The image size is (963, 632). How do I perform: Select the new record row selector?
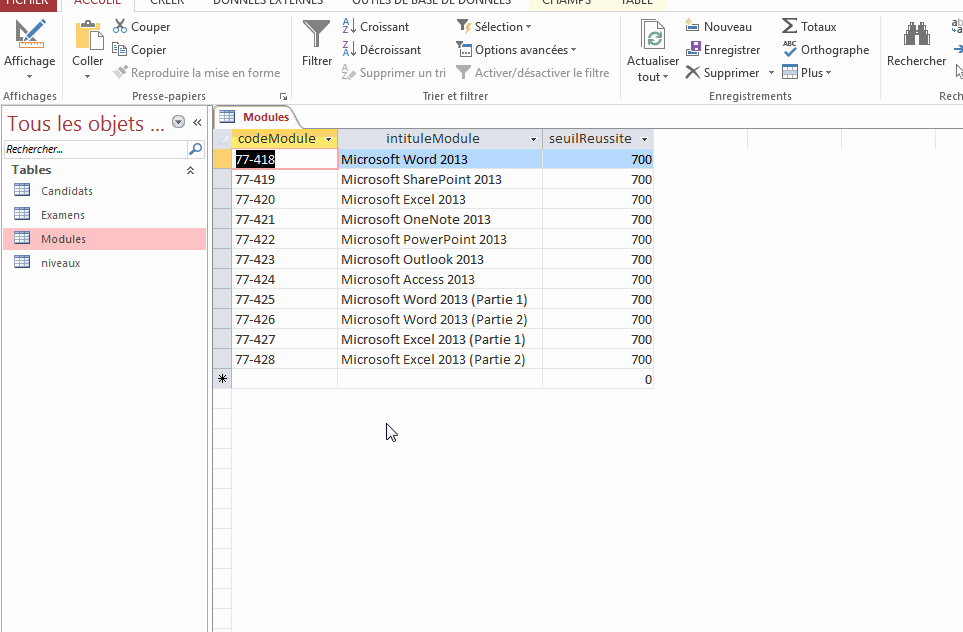(x=222, y=379)
